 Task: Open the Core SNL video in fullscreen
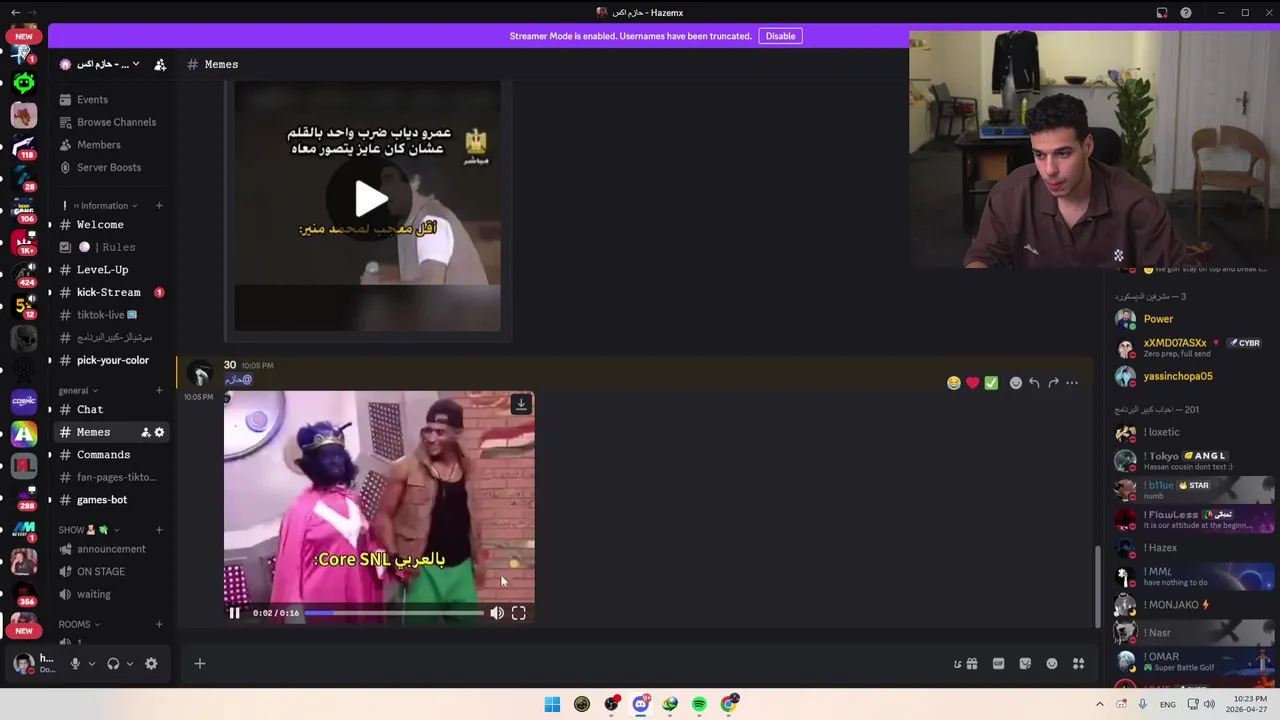click(x=519, y=613)
